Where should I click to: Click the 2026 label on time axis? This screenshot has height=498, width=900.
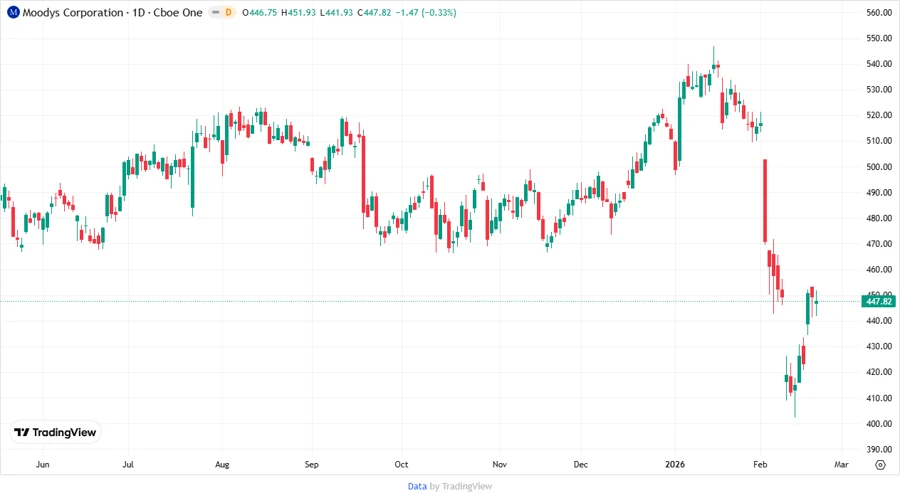pos(675,464)
